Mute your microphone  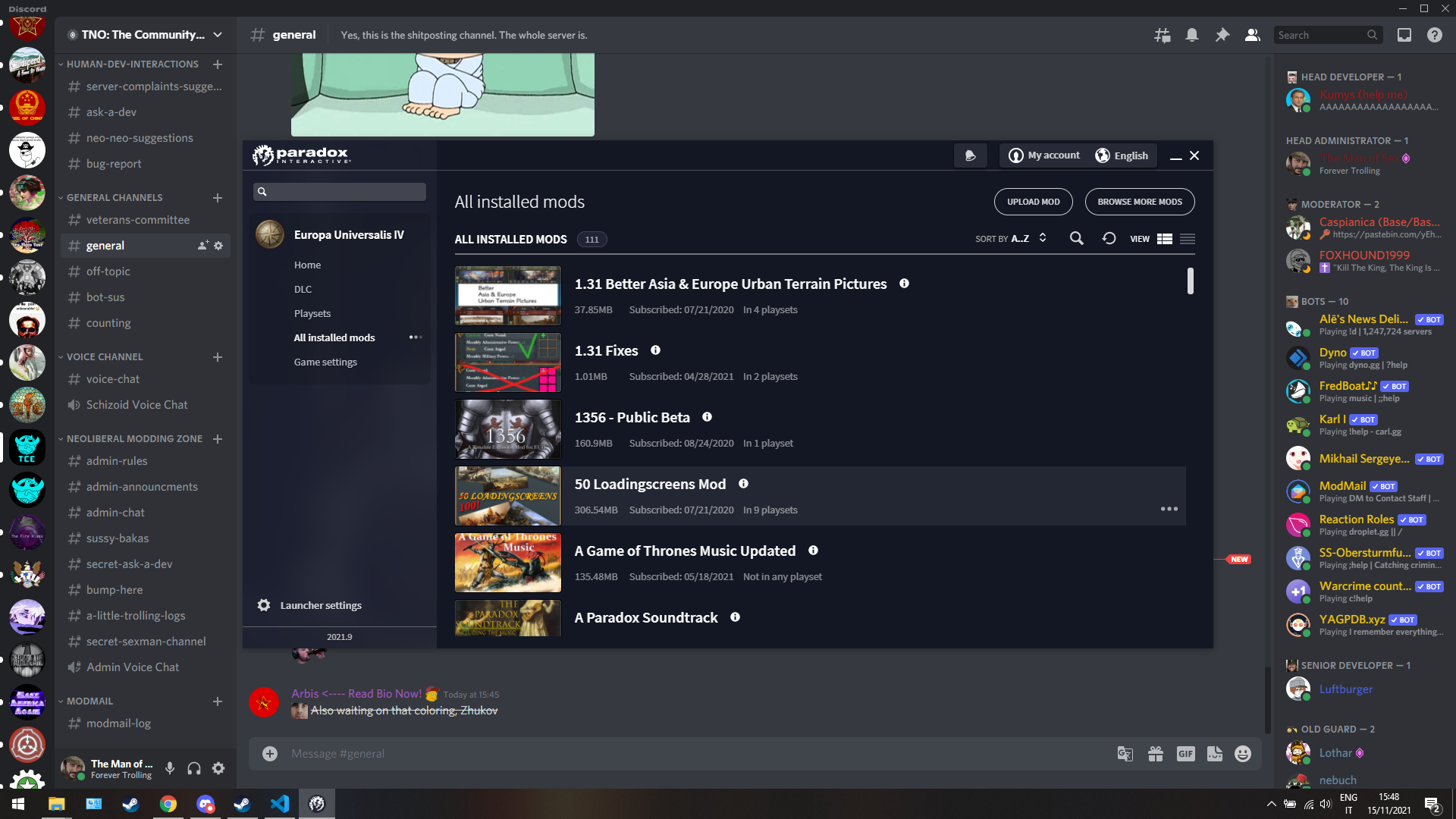169,768
